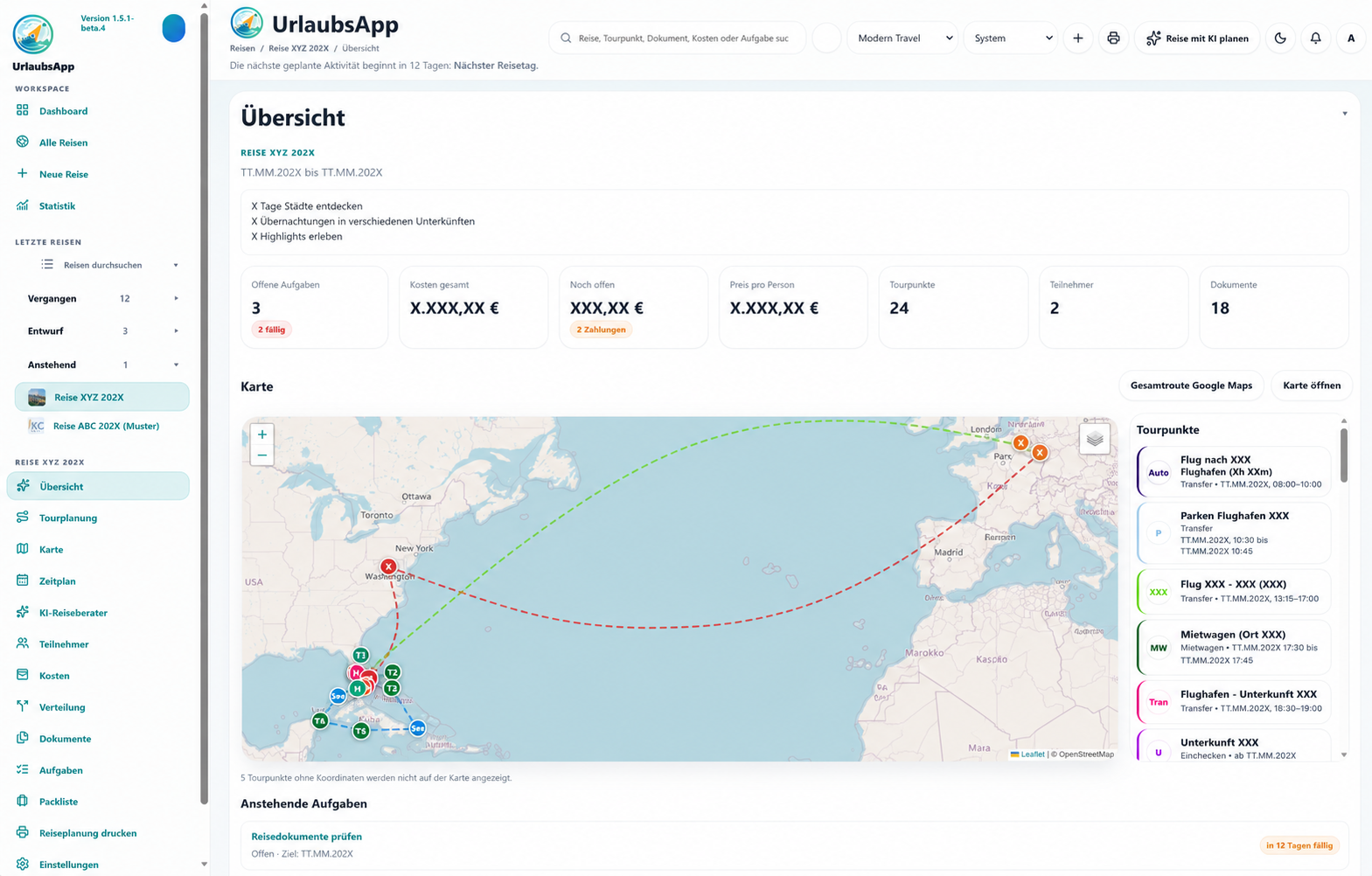Screen dimensions: 1372x876
Task: Select Neue Reise in the sidebar
Action: pos(98,174)
